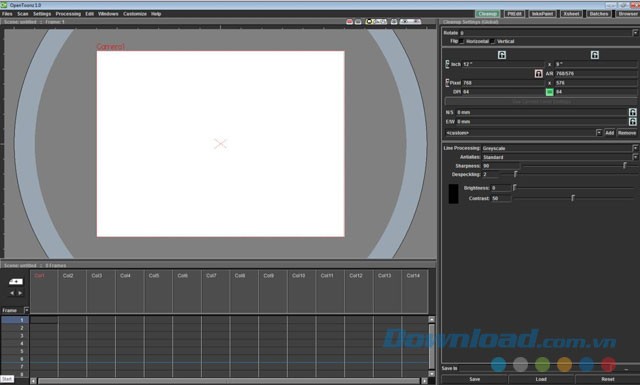Toggle the N/S lock icon
This screenshot has height=385, width=640.
(632, 112)
